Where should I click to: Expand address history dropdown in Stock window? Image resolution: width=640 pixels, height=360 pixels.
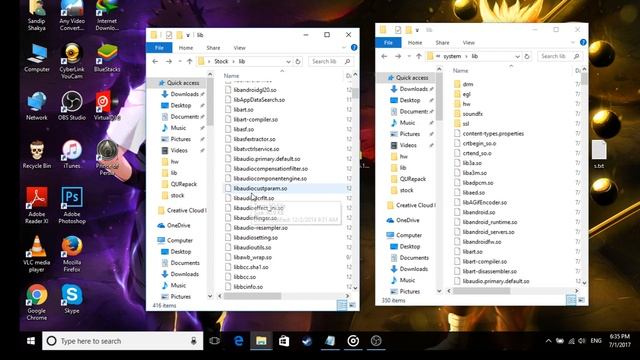point(288,62)
